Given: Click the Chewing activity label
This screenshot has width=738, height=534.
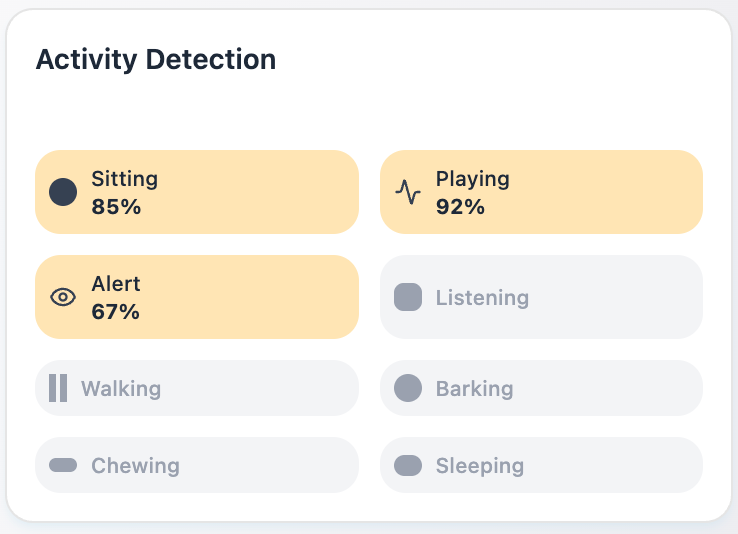Looking at the screenshot, I should 135,466.
